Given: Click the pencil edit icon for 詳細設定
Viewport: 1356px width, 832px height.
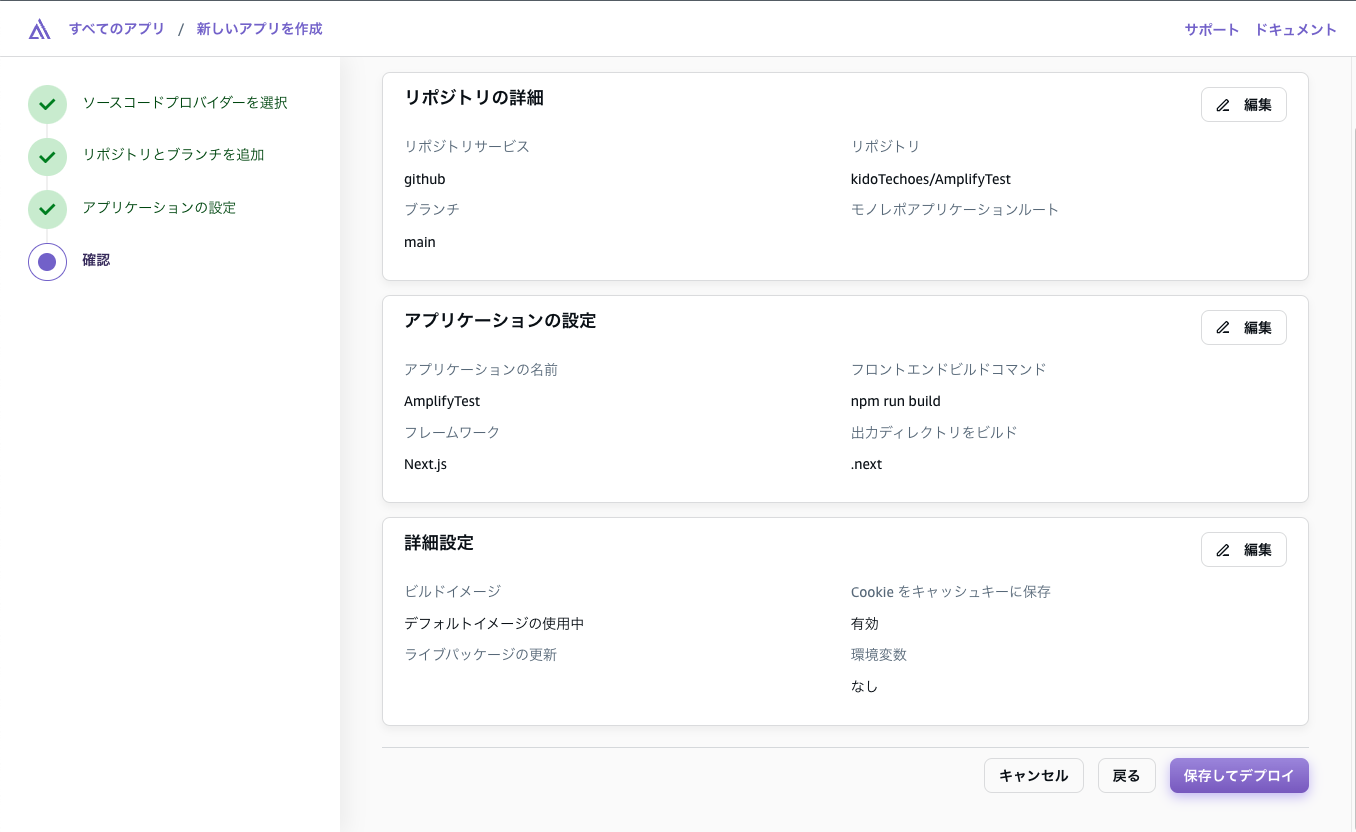Looking at the screenshot, I should click(1221, 549).
